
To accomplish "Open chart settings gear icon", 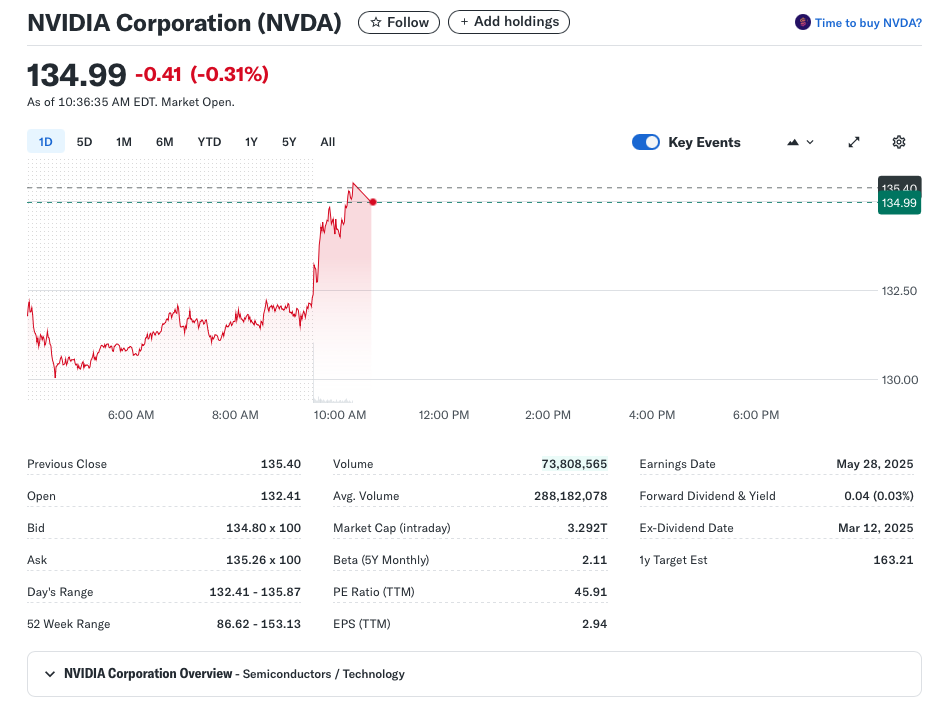I will [899, 142].
